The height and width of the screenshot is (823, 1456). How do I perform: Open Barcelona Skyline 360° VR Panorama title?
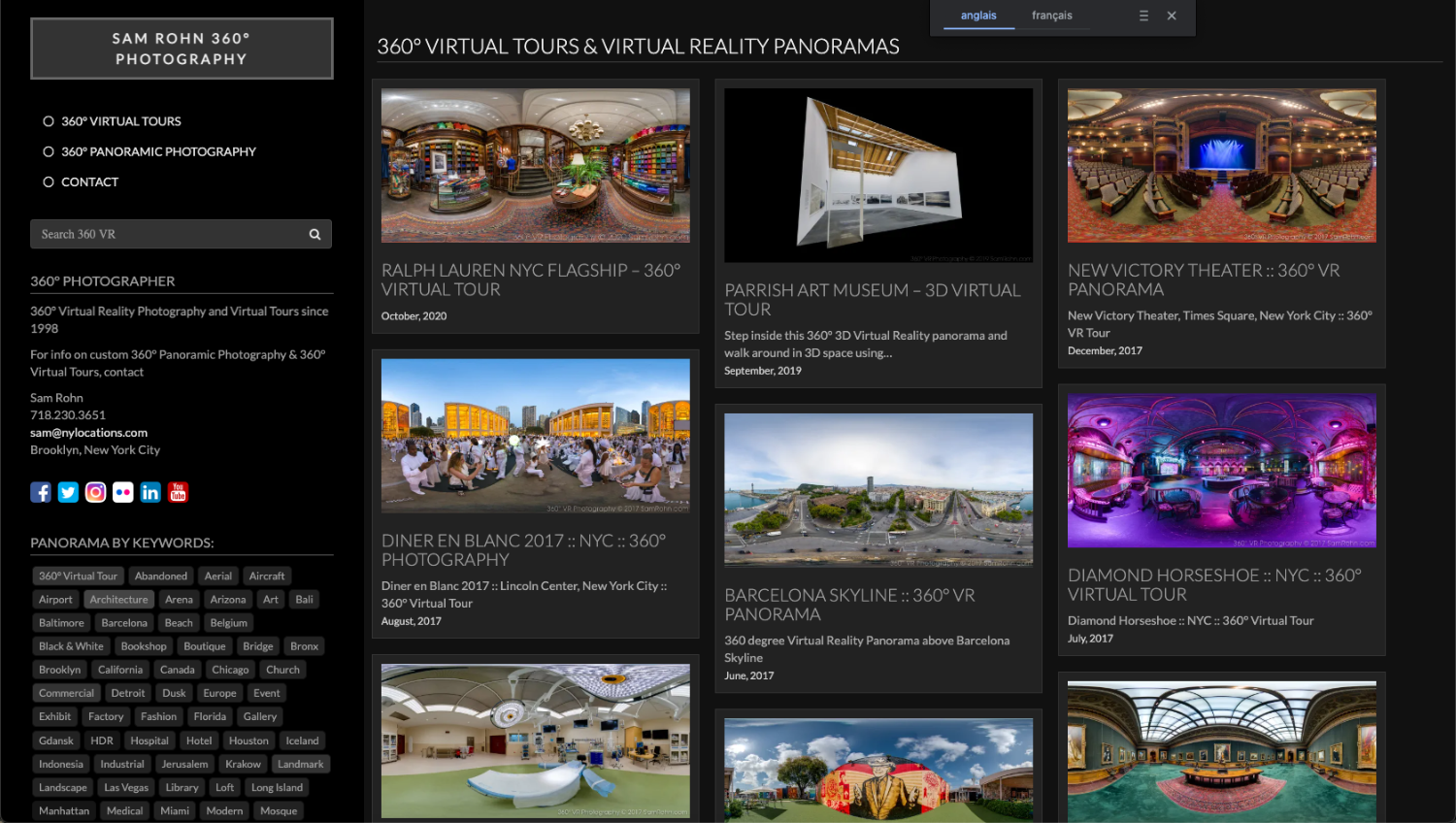(x=849, y=605)
